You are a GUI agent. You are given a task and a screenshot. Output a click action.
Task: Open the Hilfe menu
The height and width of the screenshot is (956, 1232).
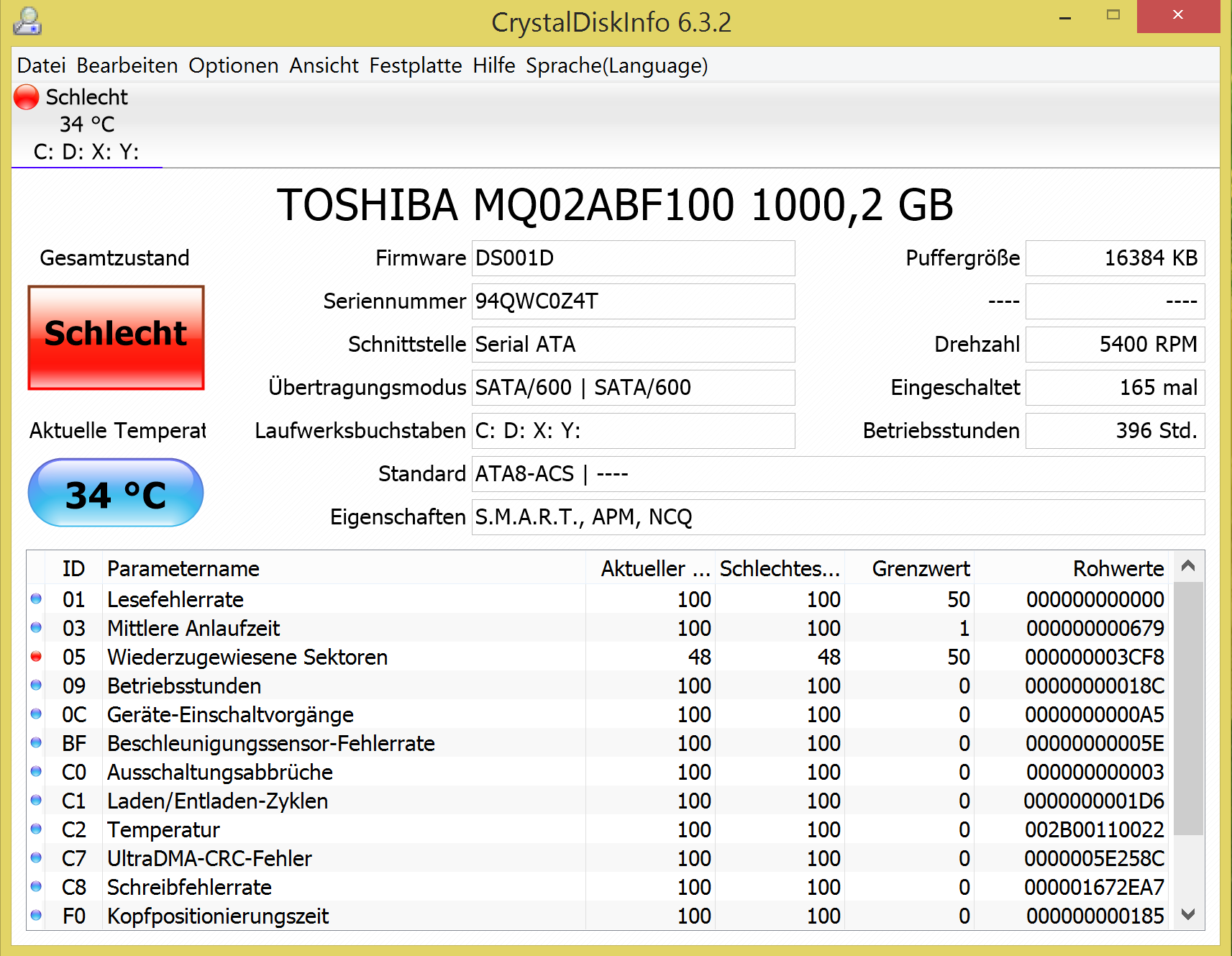coord(494,65)
